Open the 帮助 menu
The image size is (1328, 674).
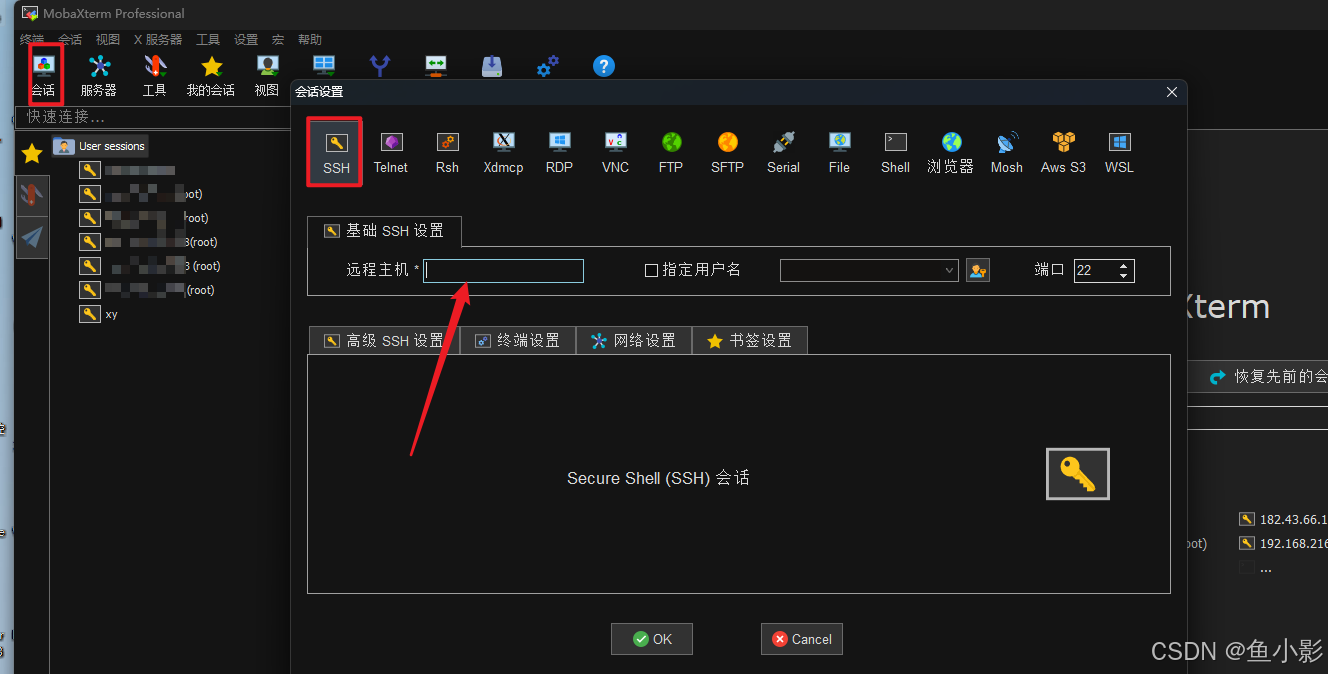tap(310, 40)
